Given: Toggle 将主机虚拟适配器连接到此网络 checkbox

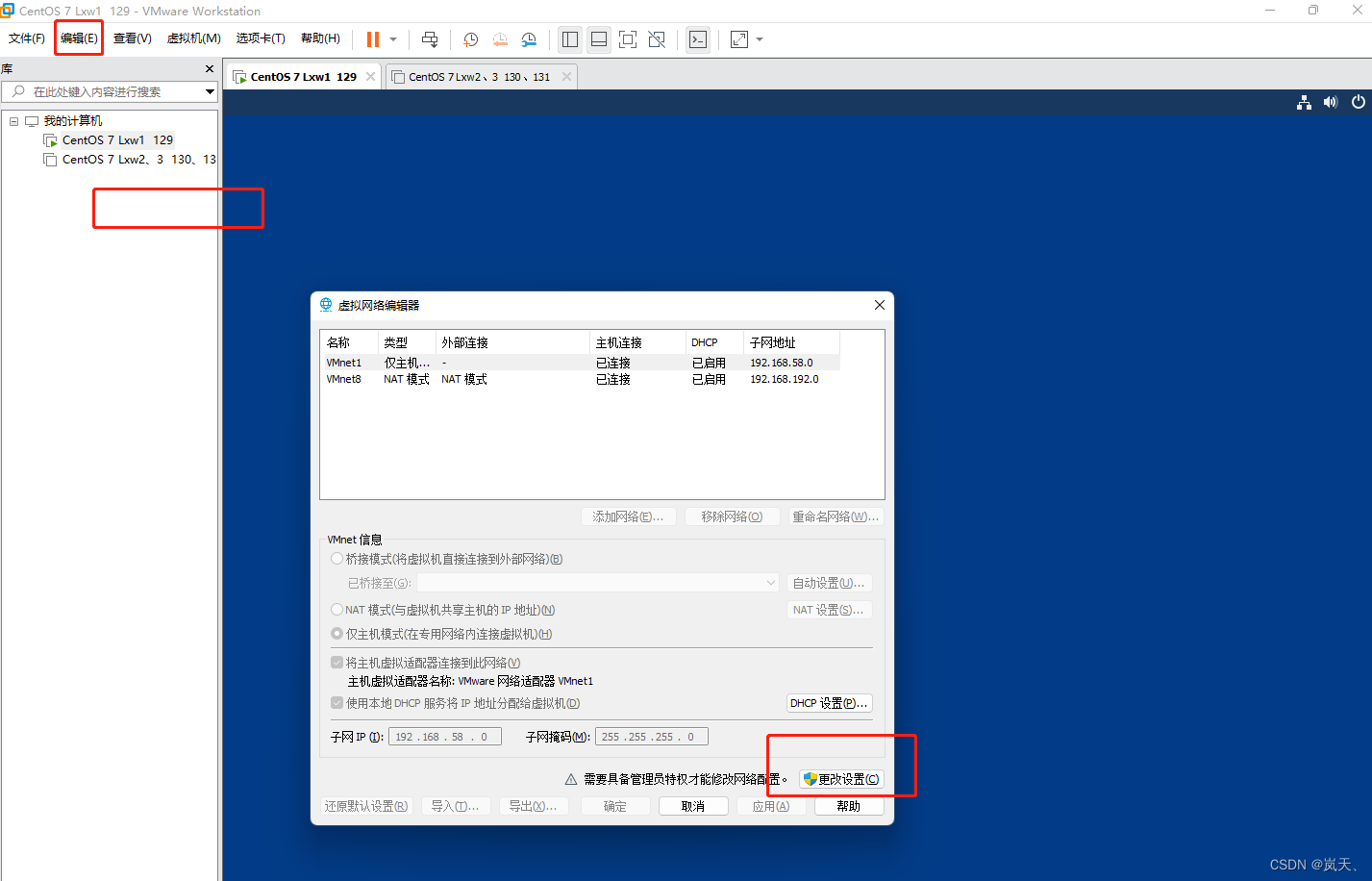Looking at the screenshot, I should [337, 663].
